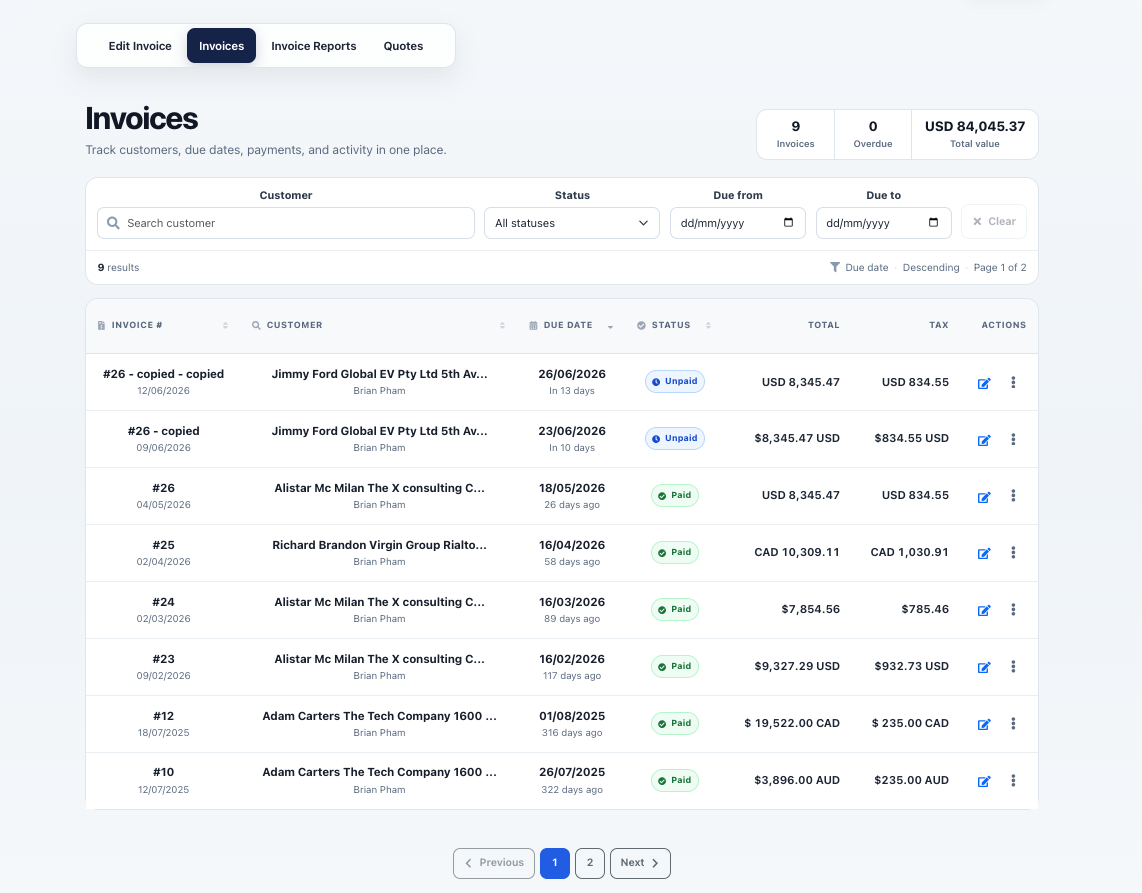Focus the Search customer field
Viewport: 1142px width, 893px height.
pos(286,223)
